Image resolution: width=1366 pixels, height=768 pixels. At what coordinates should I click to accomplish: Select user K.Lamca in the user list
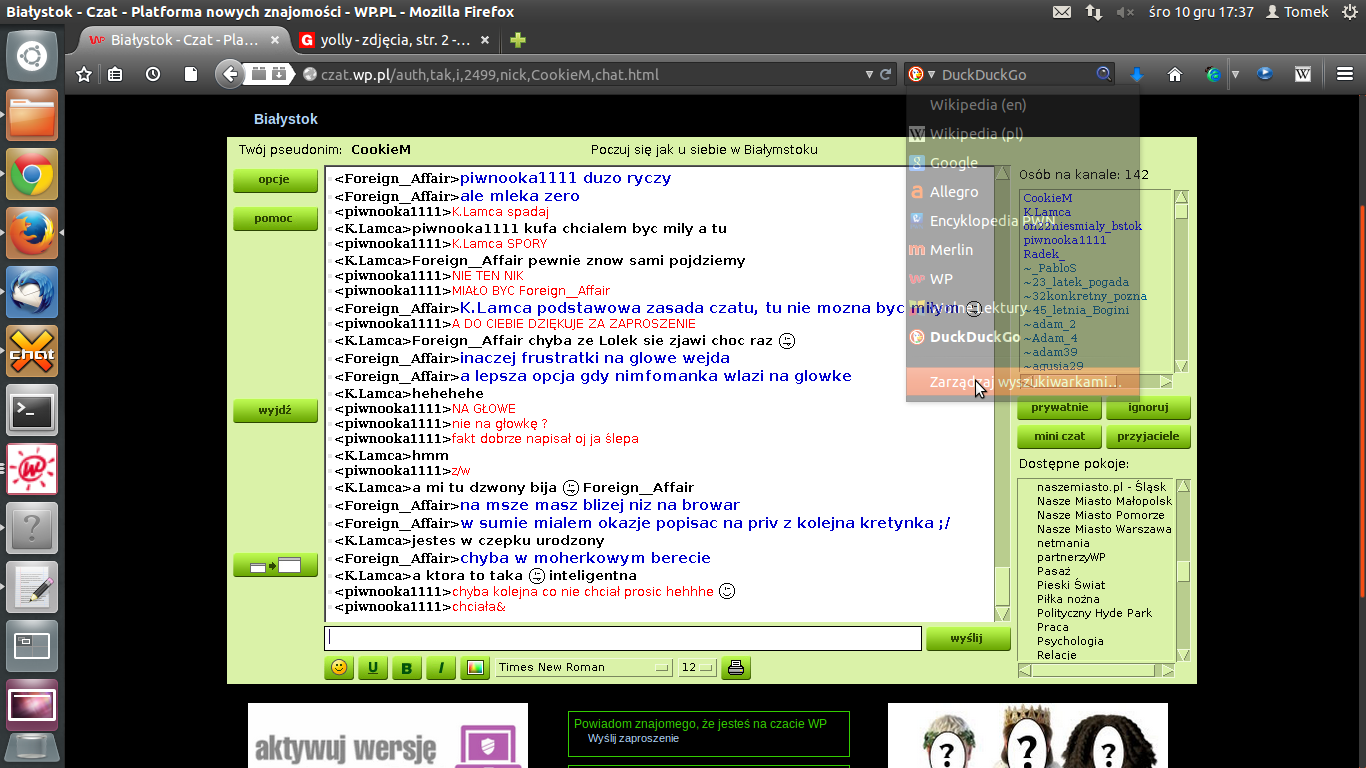(1047, 212)
